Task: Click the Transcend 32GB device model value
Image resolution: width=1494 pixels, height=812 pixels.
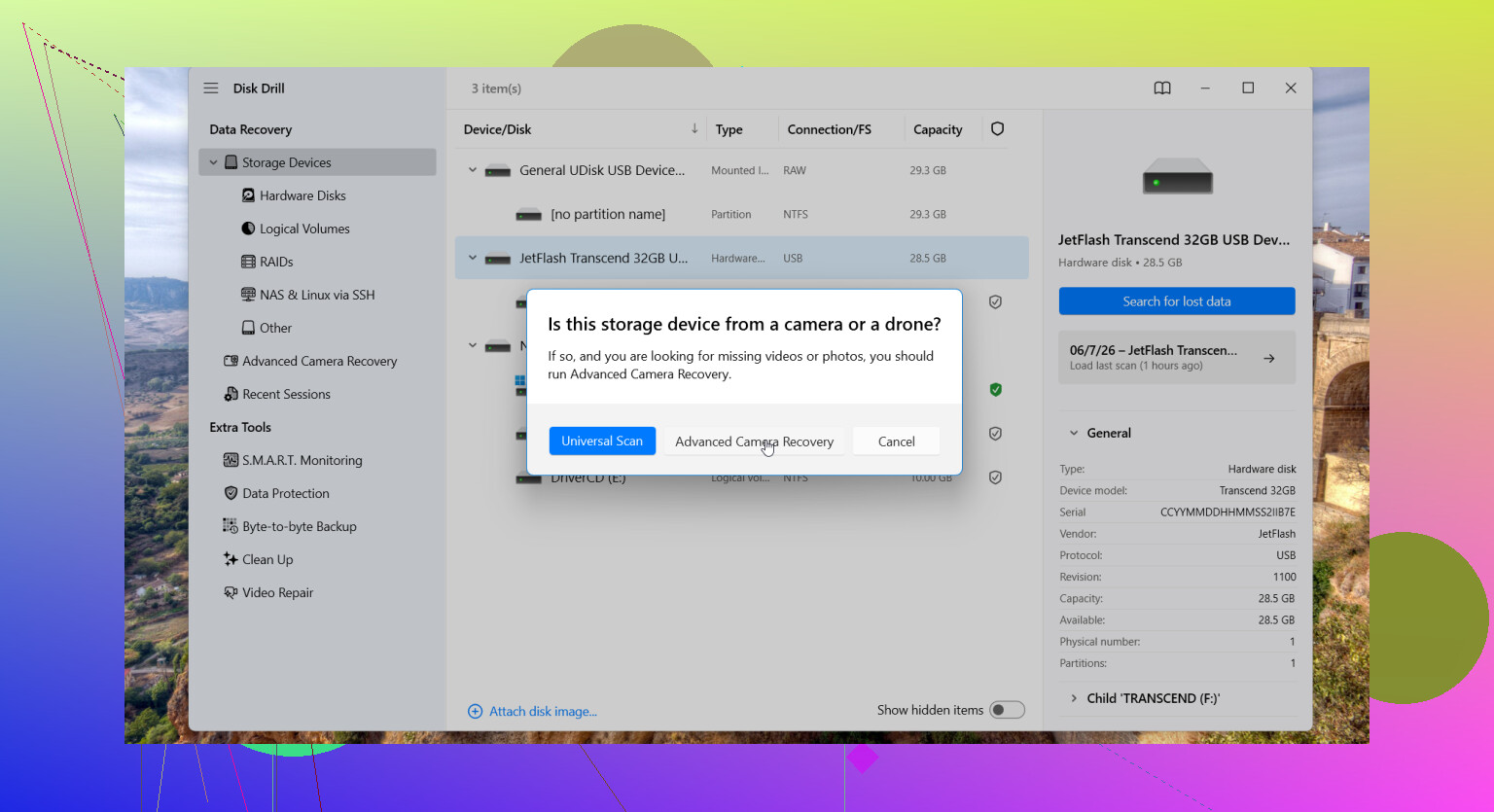Action: [1258, 490]
